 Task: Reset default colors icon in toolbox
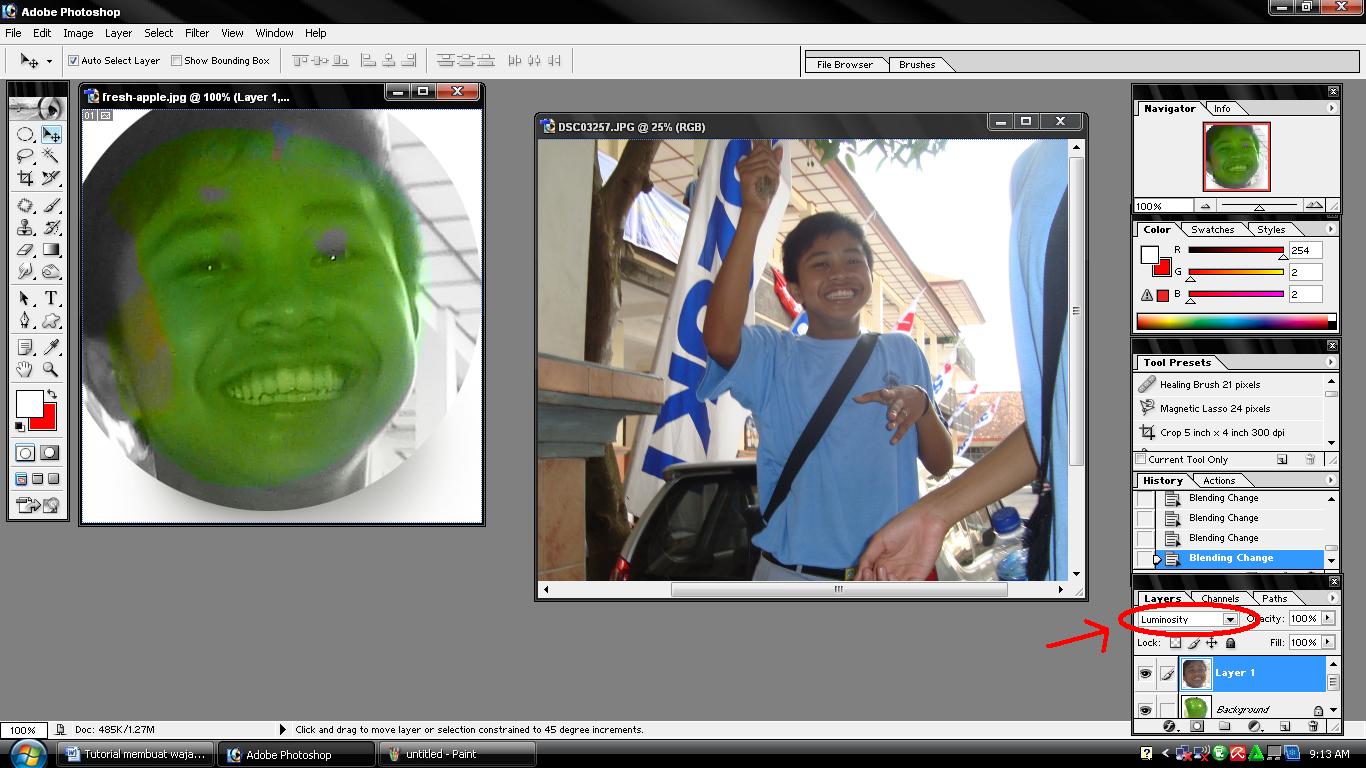point(20,427)
